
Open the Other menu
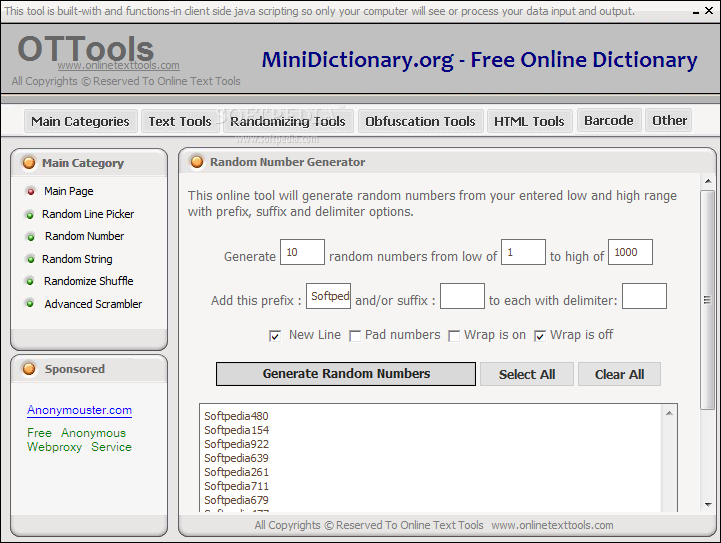tap(669, 120)
